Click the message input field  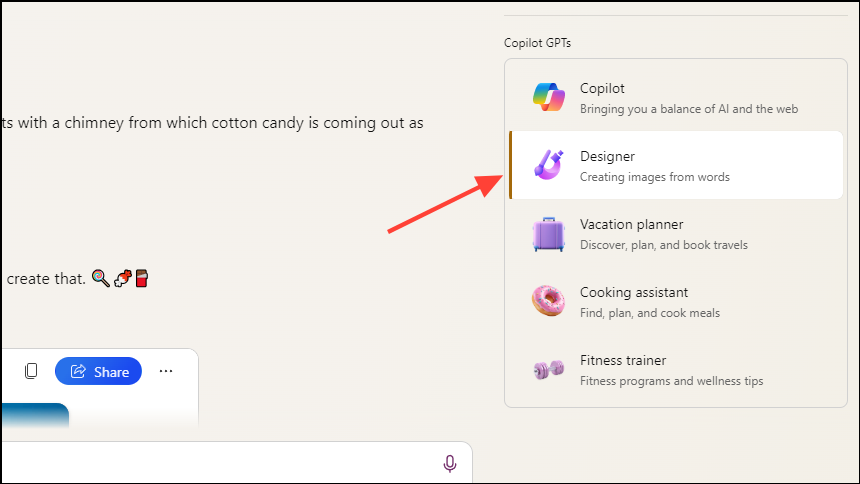click(x=236, y=463)
